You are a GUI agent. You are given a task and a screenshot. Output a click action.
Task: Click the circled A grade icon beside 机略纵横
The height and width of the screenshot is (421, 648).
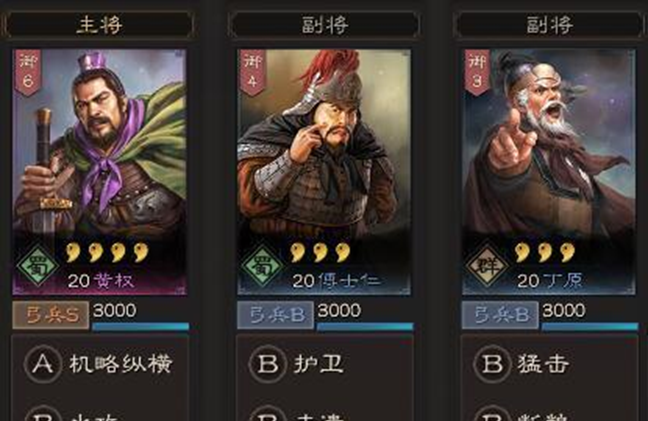pos(43,364)
